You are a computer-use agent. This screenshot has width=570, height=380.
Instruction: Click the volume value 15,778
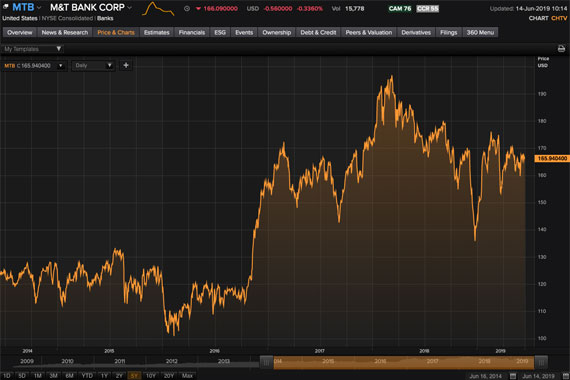[x=354, y=8]
